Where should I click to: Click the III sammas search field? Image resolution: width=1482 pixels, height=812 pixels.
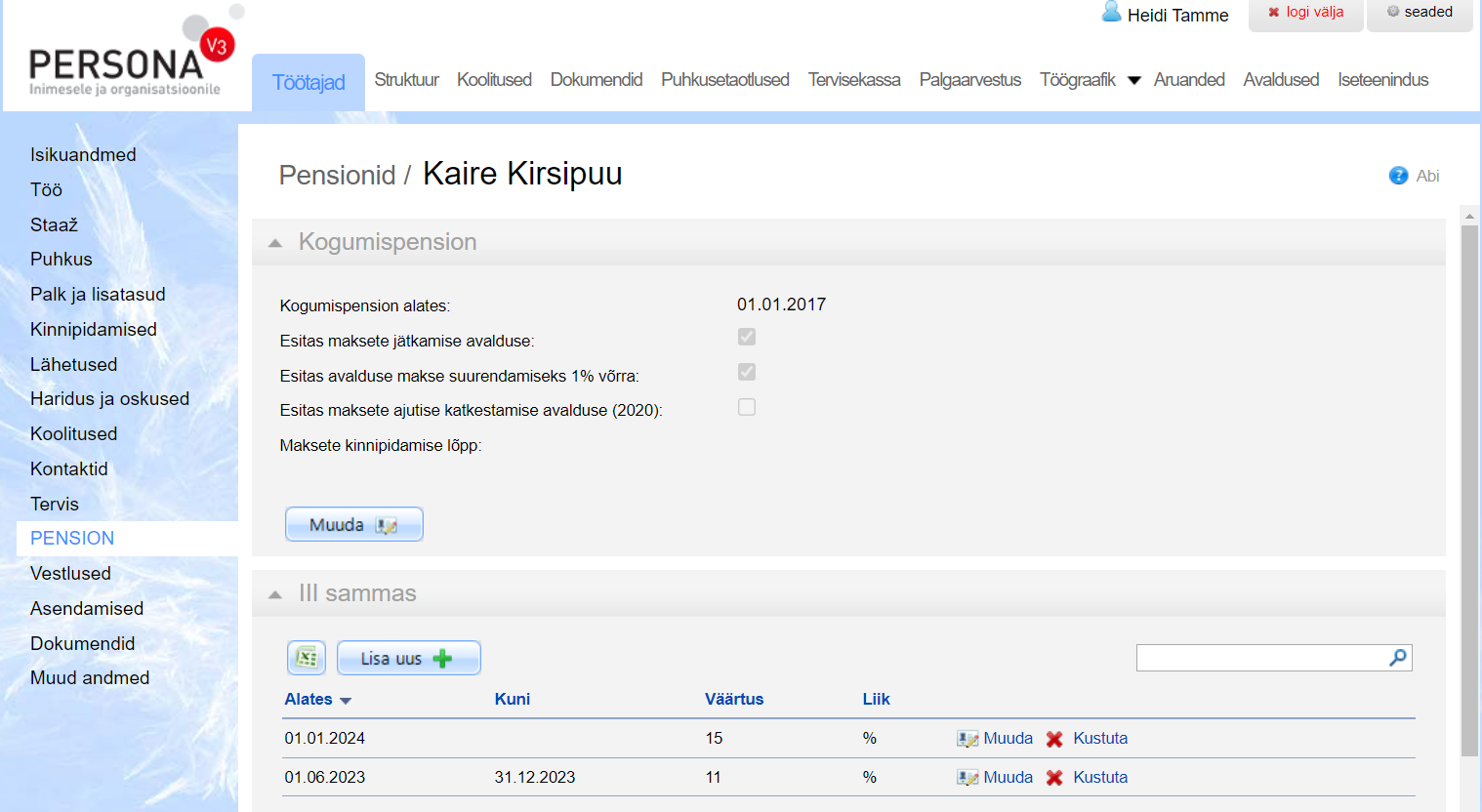1259,658
